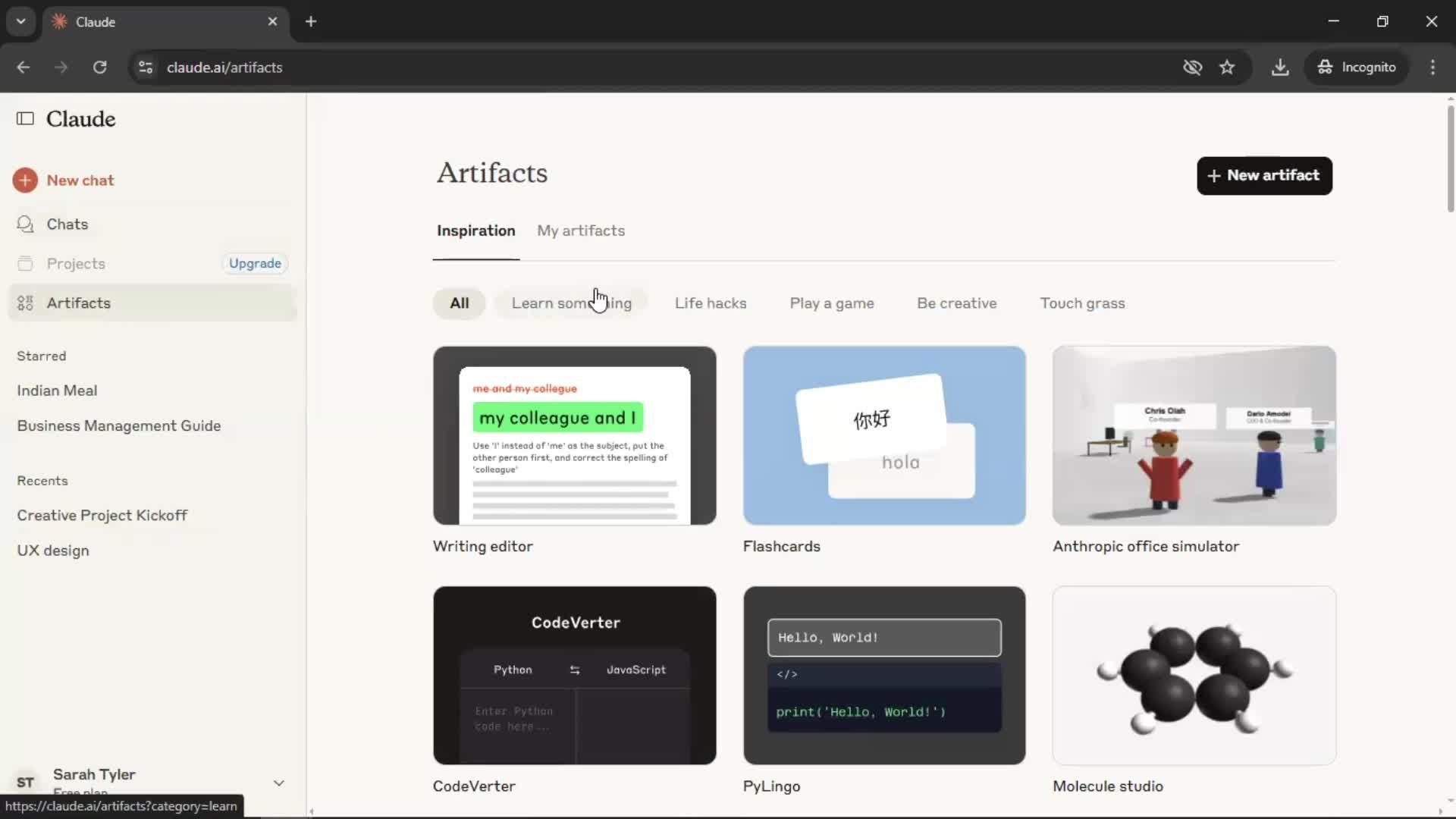Click the Molecule studio title text
The image size is (1456, 819).
click(1108, 786)
